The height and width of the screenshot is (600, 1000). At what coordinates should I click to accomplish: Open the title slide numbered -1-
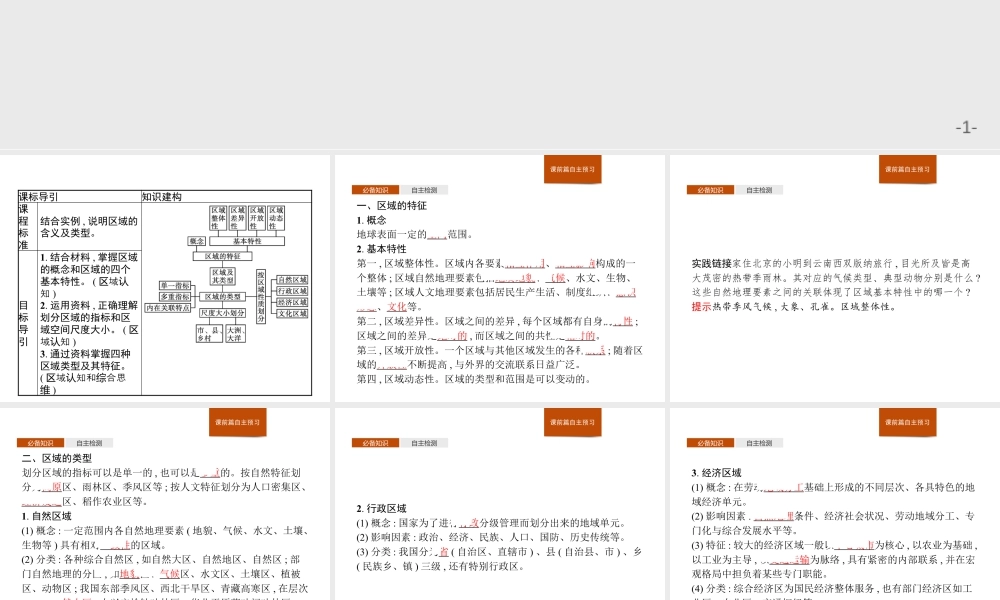pyautogui.click(x=500, y=75)
